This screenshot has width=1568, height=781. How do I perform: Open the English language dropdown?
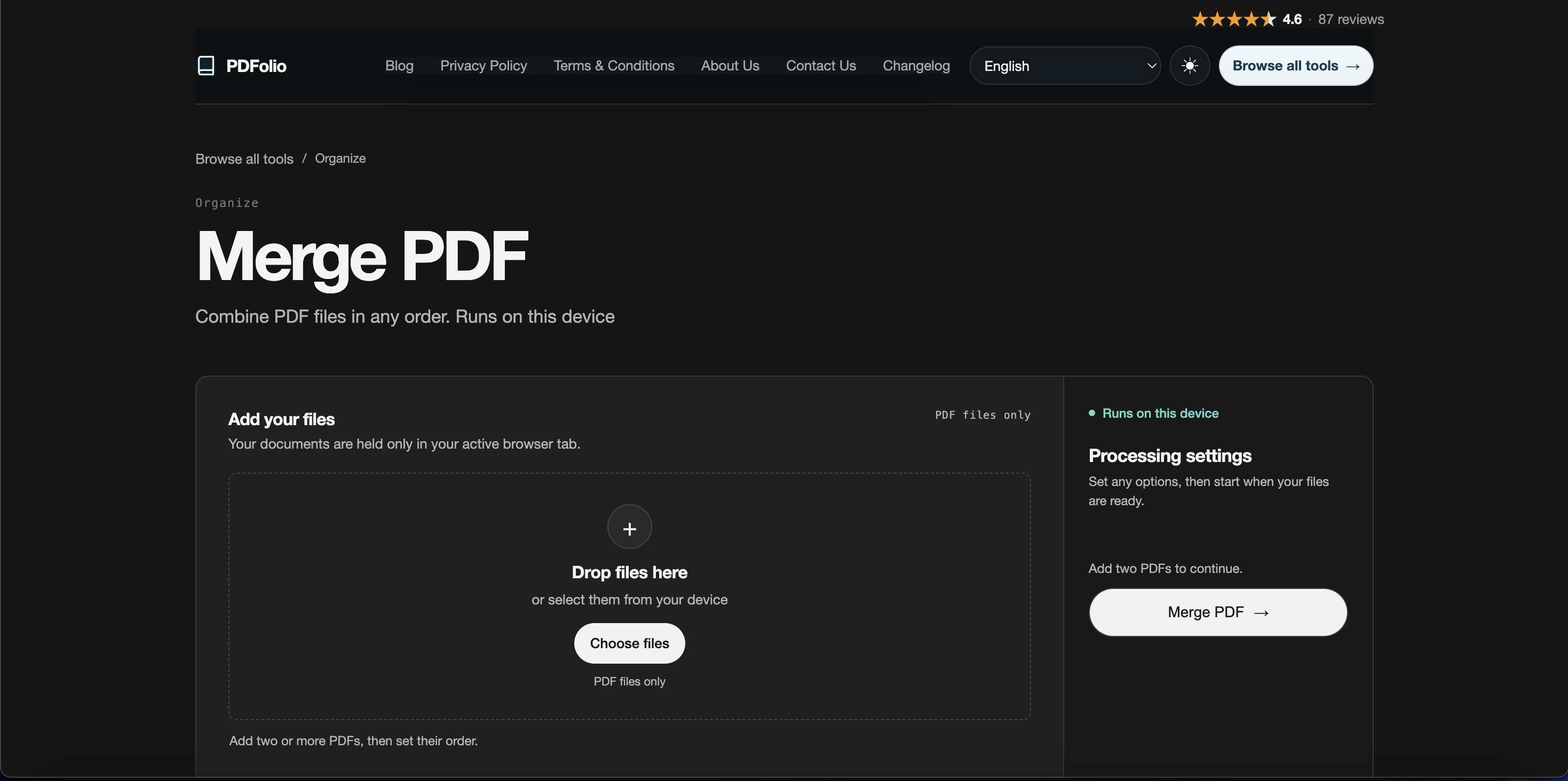1065,66
